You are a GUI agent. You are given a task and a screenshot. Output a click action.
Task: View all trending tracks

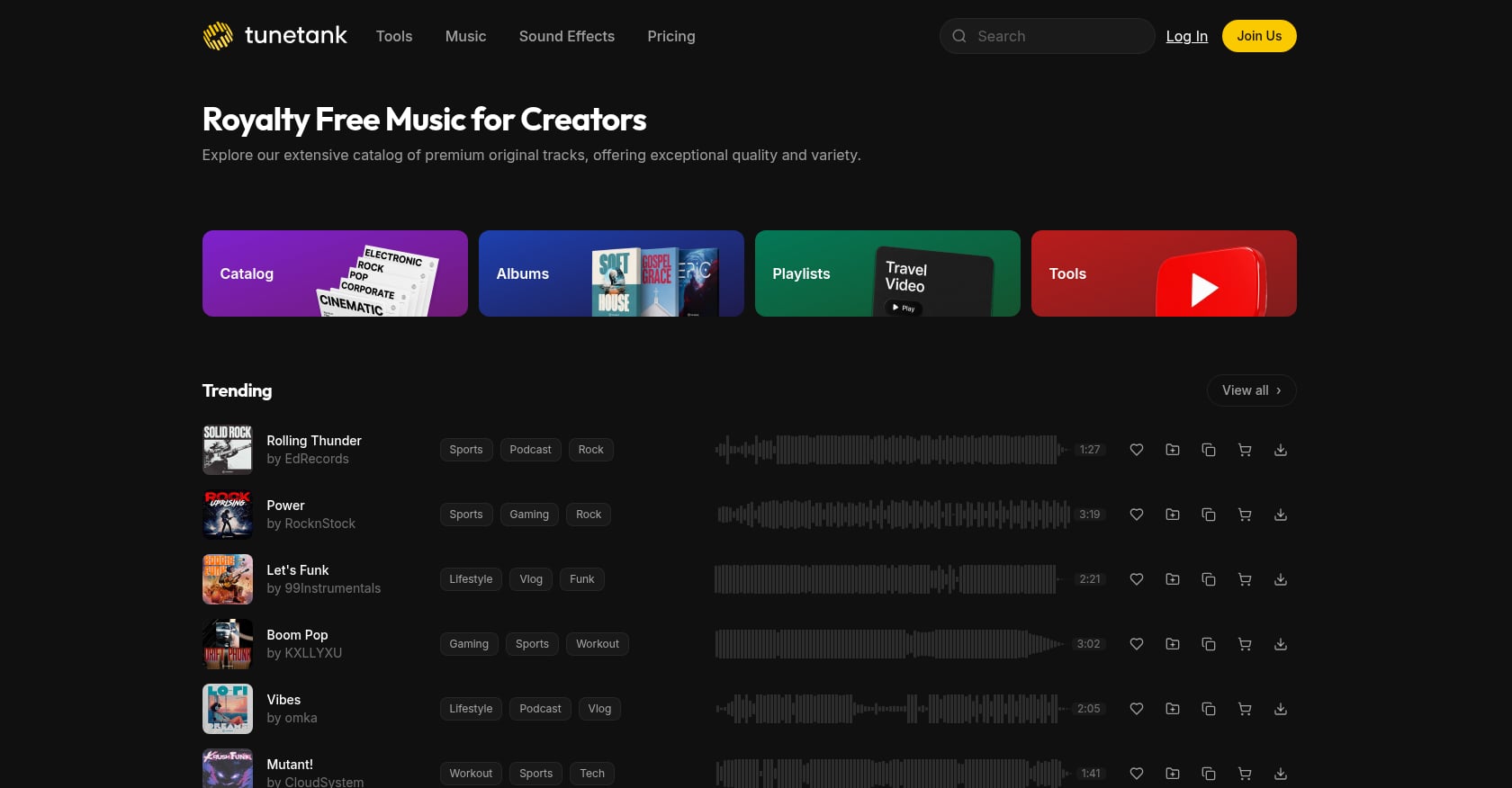pyautogui.click(x=1252, y=390)
